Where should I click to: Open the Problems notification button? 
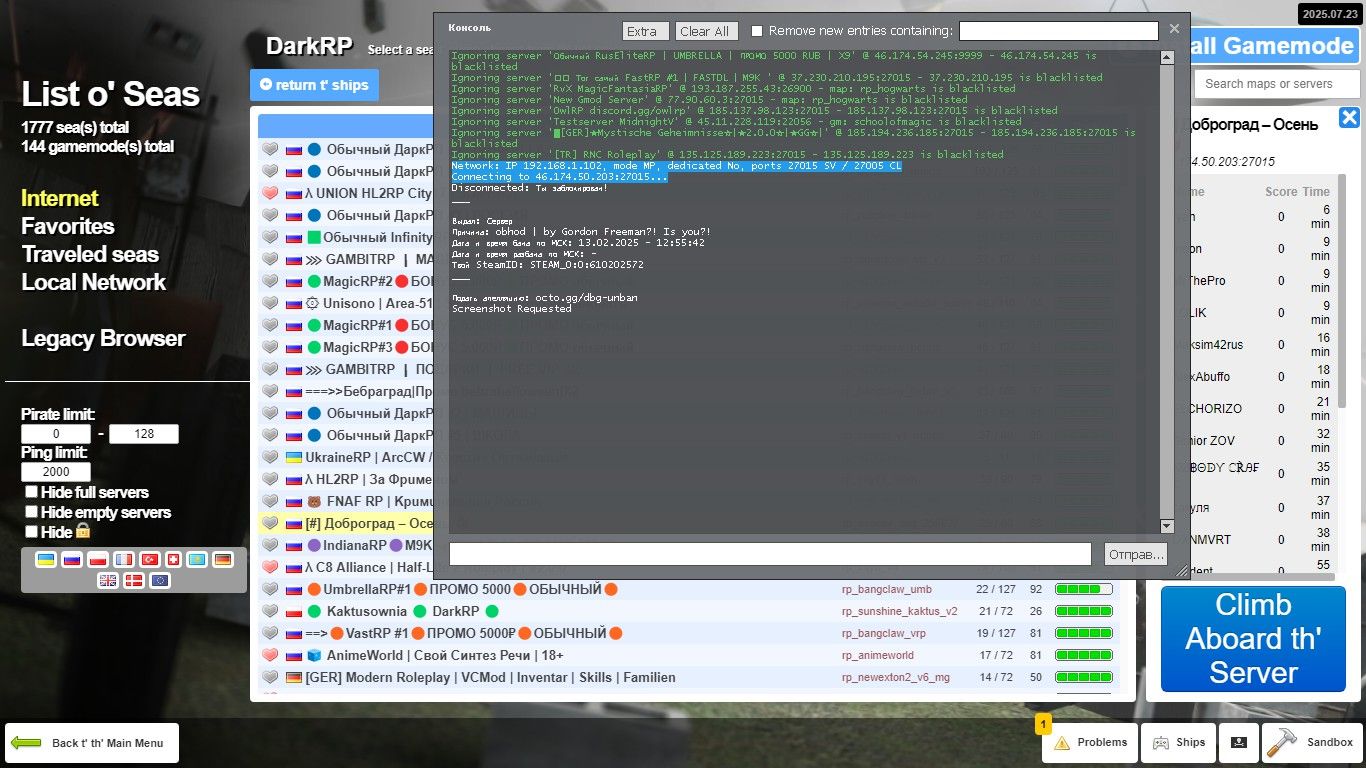coord(1089,742)
